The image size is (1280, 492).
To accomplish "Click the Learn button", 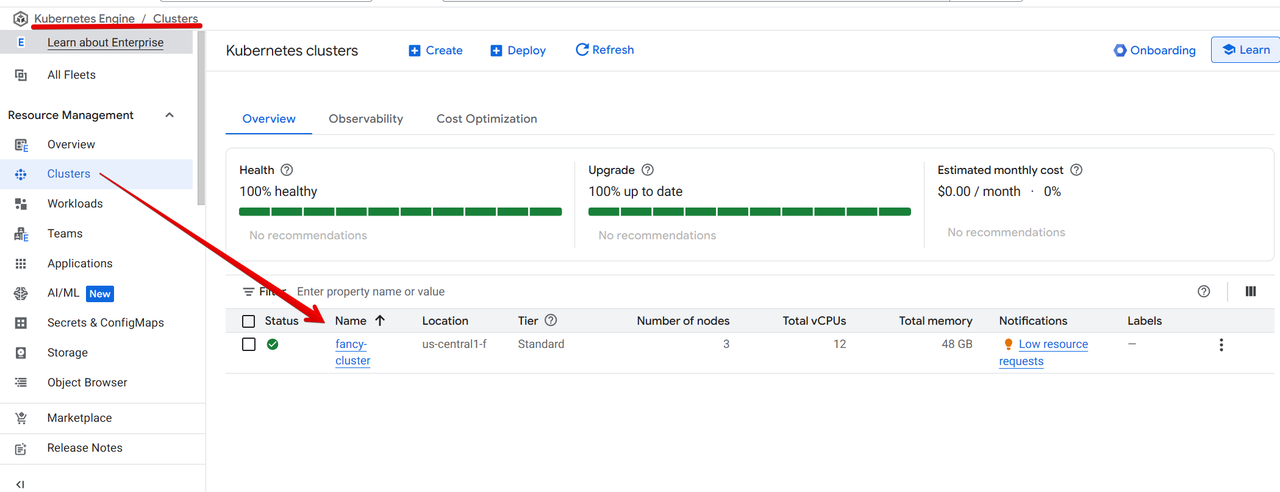I will [x=1245, y=50].
